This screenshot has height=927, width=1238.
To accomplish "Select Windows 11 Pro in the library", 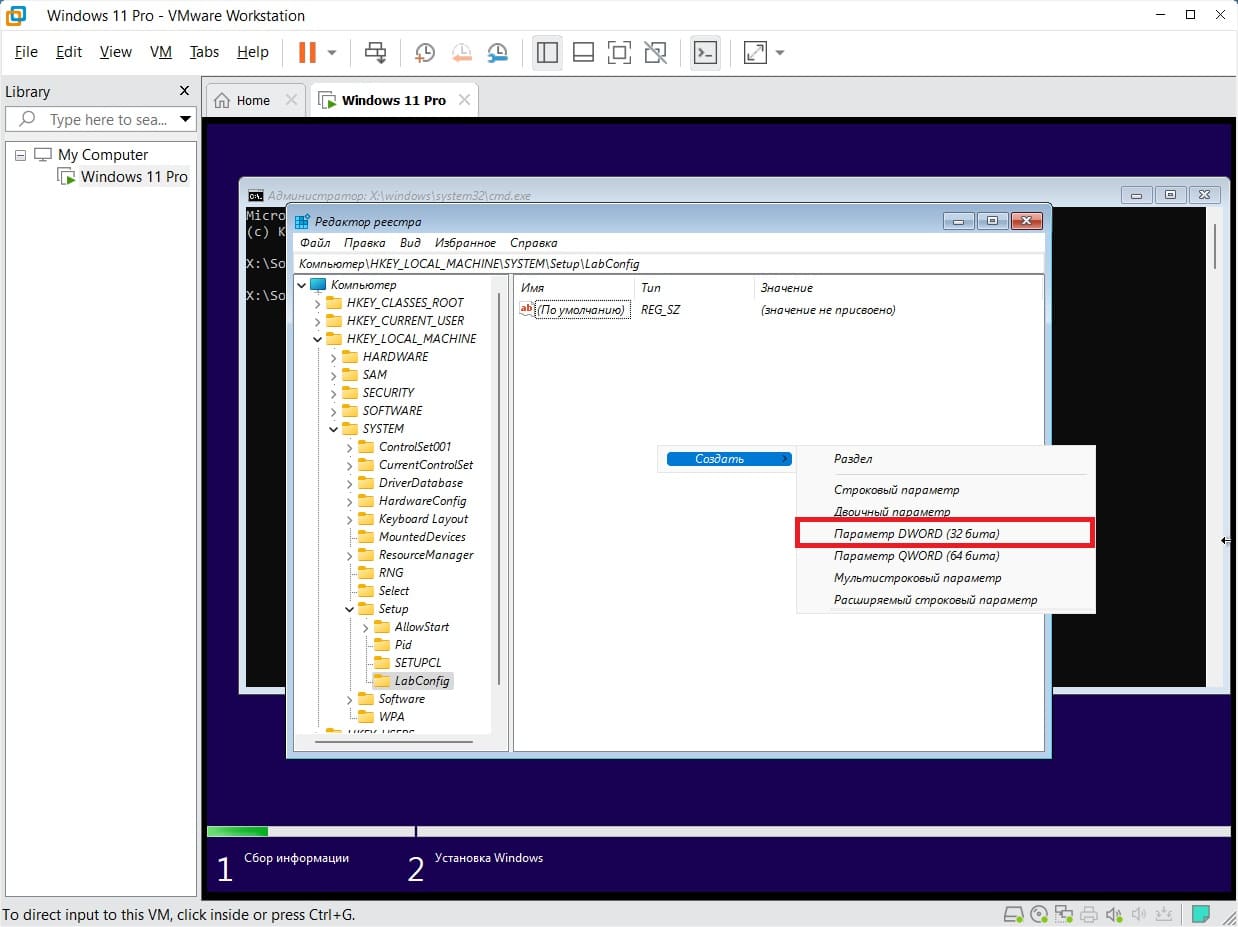I will (x=134, y=177).
